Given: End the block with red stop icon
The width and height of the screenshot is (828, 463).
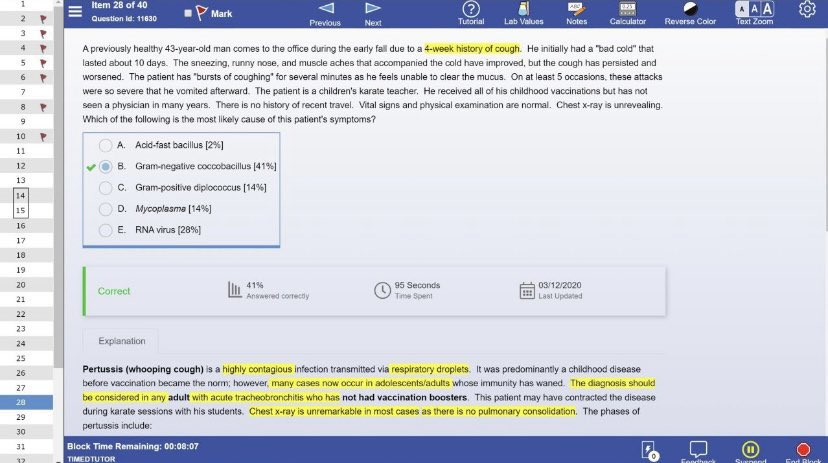Looking at the screenshot, I should [x=803, y=449].
